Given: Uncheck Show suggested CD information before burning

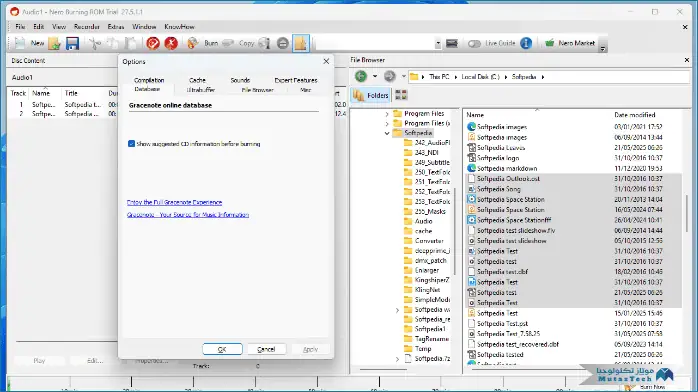Looking at the screenshot, I should pos(131,144).
